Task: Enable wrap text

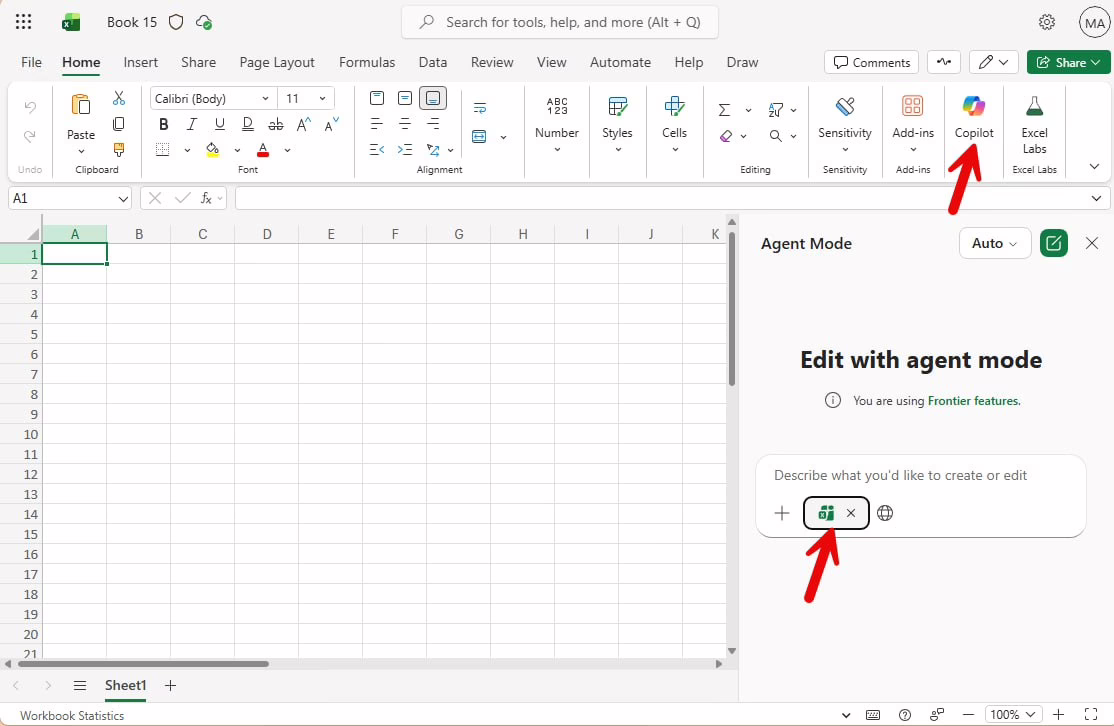Action: tap(479, 107)
